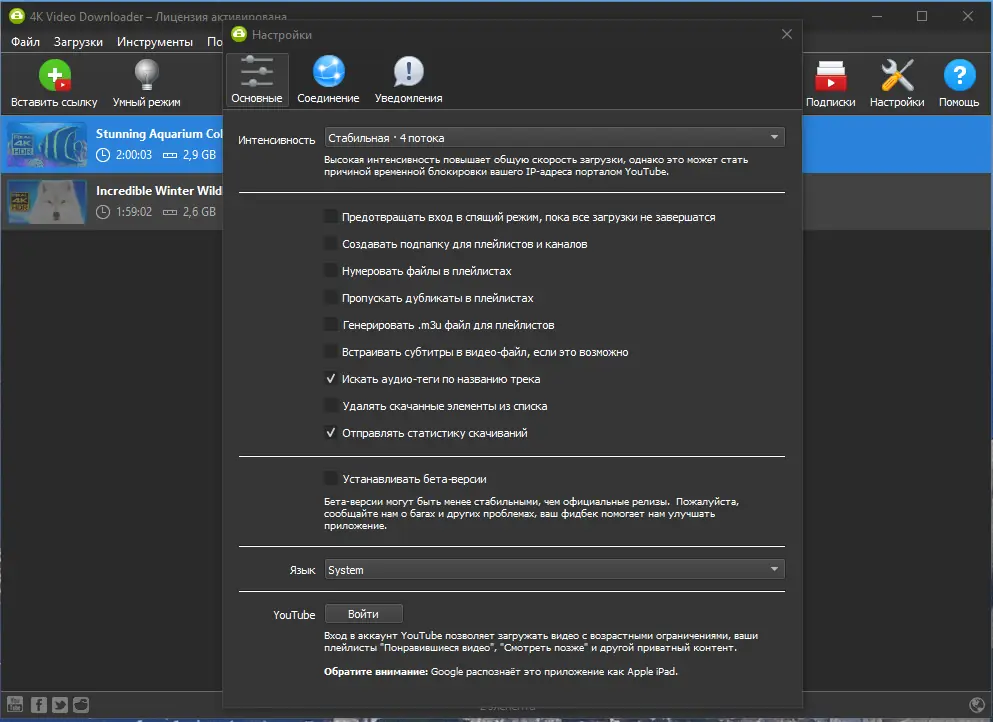Select Stunning Aquarium video thumbnail
This screenshot has width=993, height=722.
47,144
